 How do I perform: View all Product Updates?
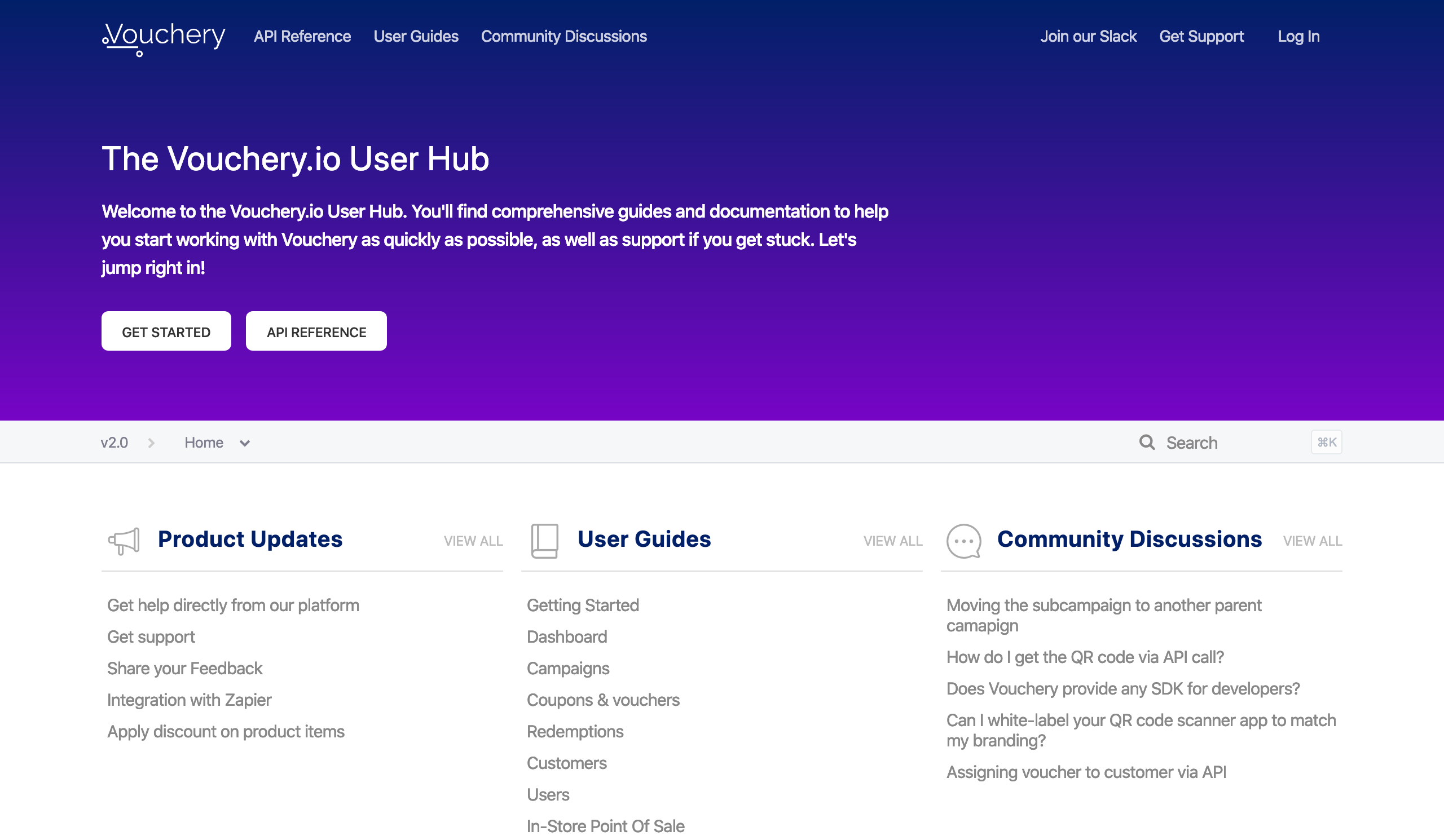473,541
